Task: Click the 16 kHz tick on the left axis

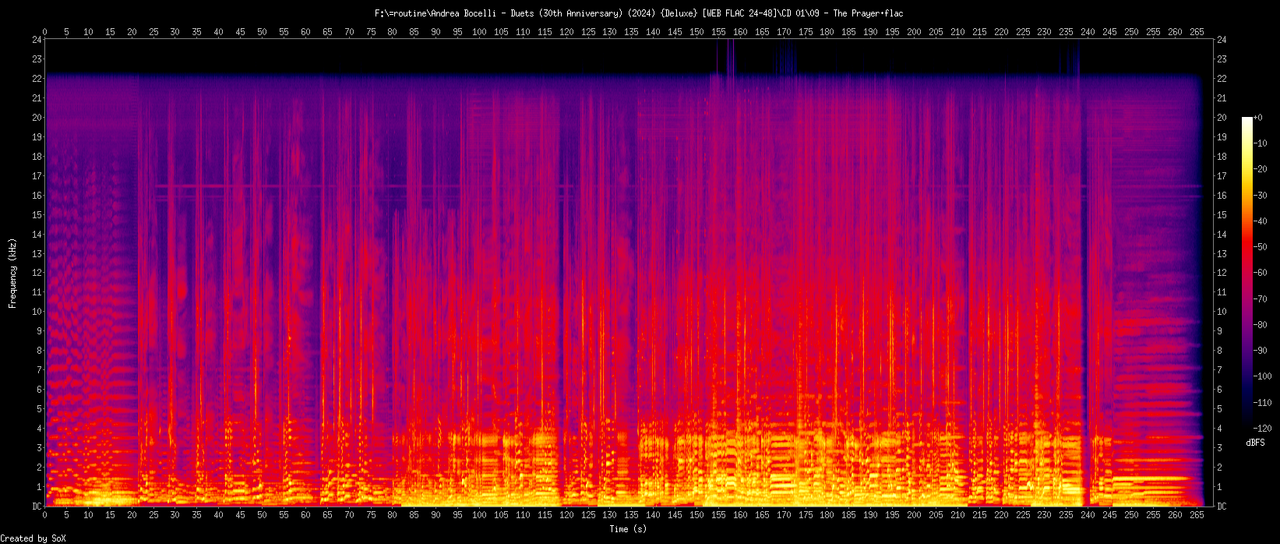Action: point(37,195)
